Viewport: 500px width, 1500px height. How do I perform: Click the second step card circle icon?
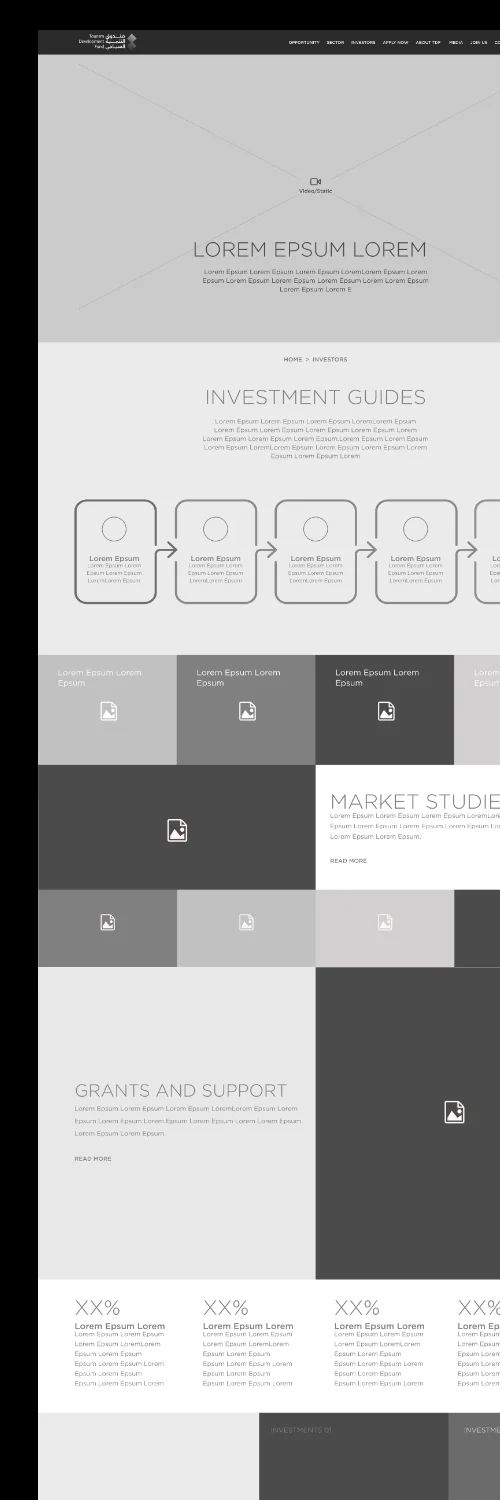tap(215, 529)
